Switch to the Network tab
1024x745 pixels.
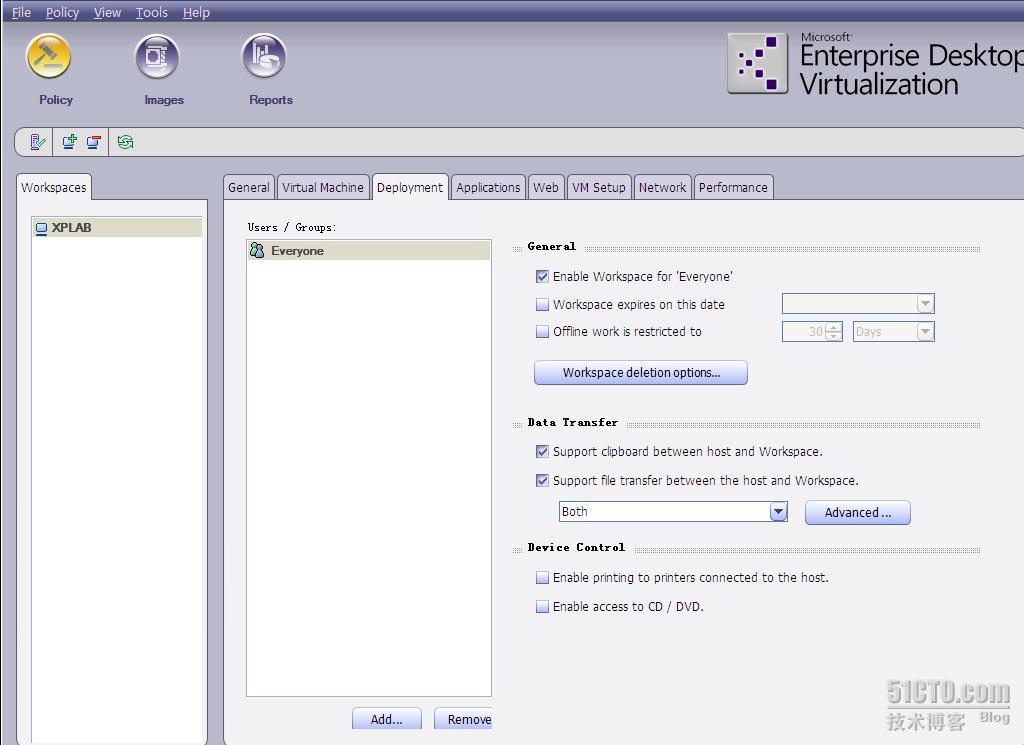[x=662, y=187]
